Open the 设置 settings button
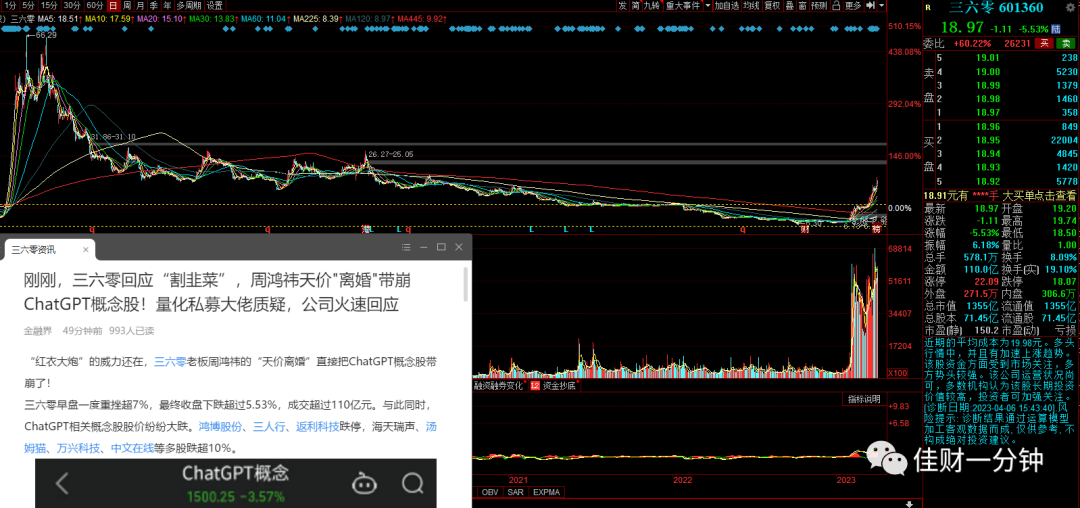Image resolution: width=1080 pixels, height=508 pixels. tap(215, 5)
